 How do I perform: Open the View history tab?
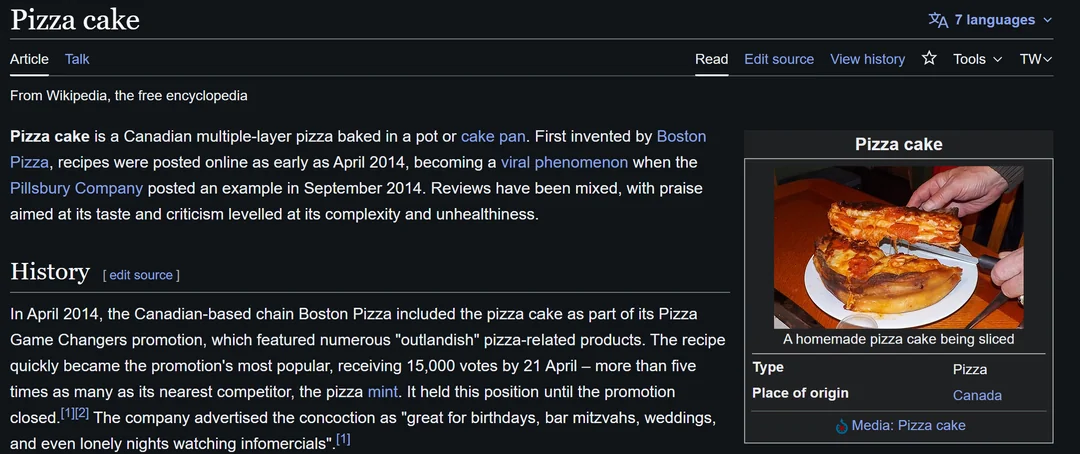(x=867, y=59)
